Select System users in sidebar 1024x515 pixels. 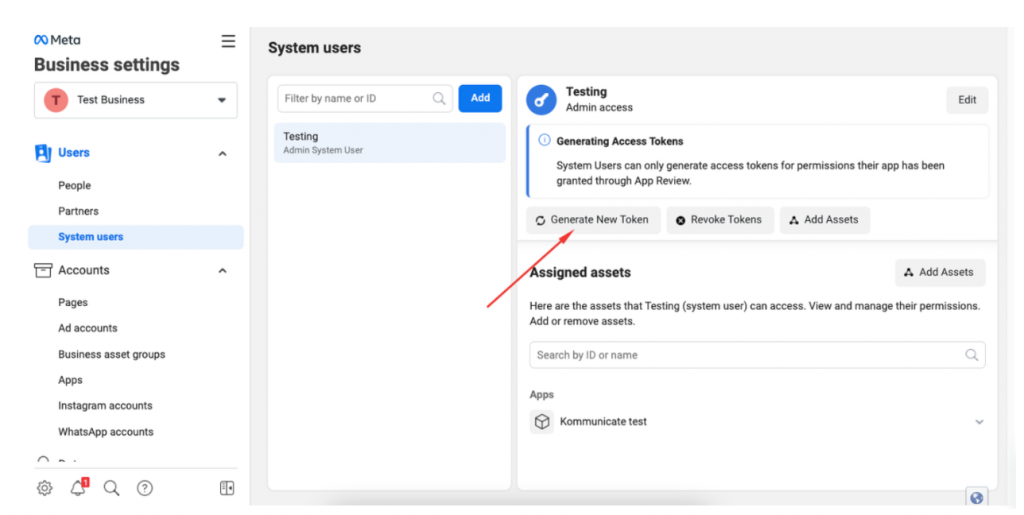coord(136,237)
